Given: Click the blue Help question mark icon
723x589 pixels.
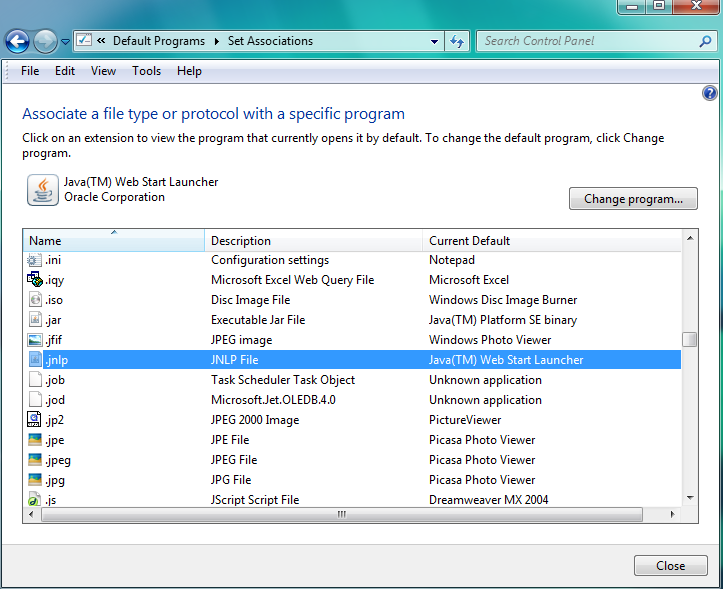Looking at the screenshot, I should point(709,94).
